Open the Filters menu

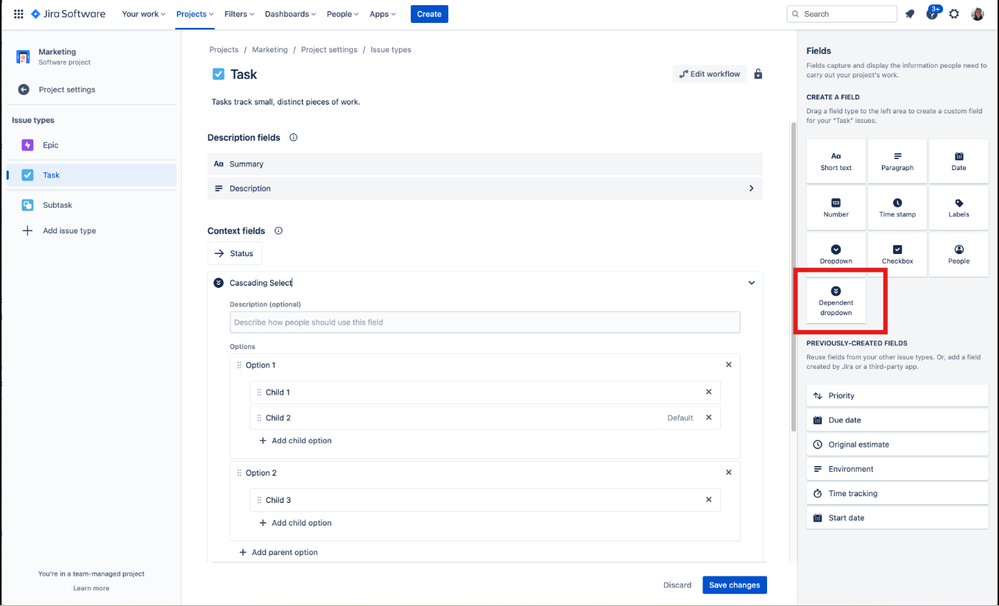click(x=239, y=14)
